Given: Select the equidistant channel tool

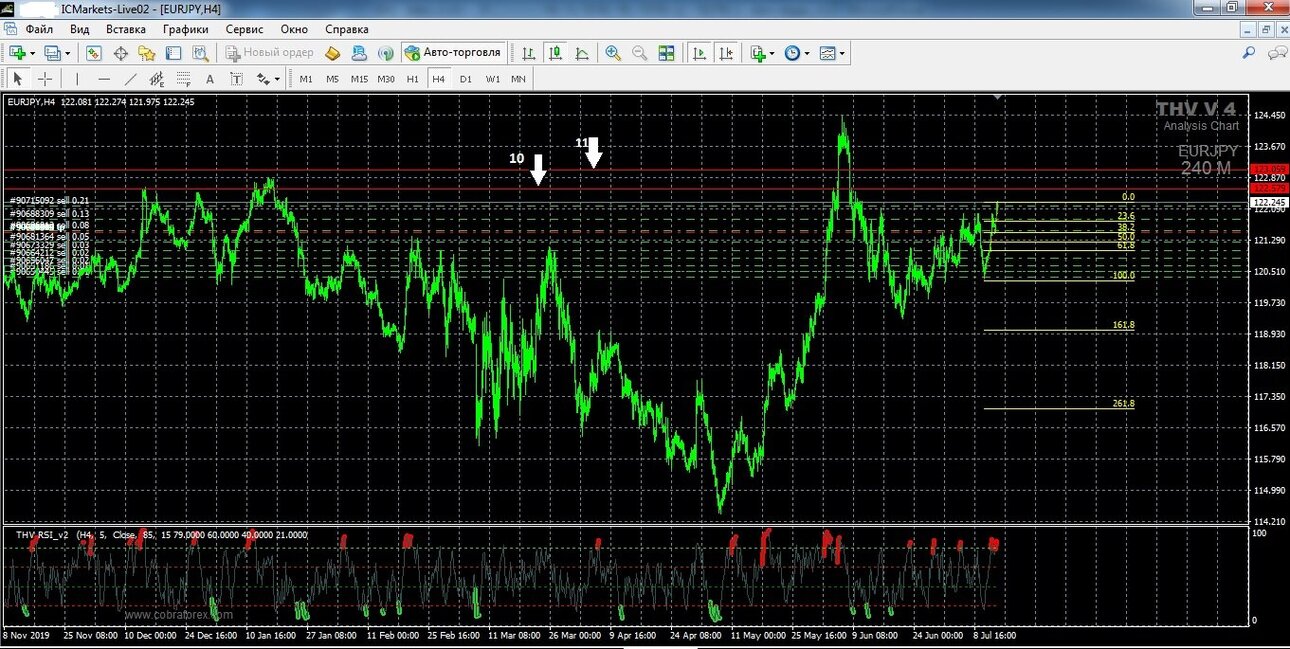Looking at the screenshot, I should [x=157, y=79].
